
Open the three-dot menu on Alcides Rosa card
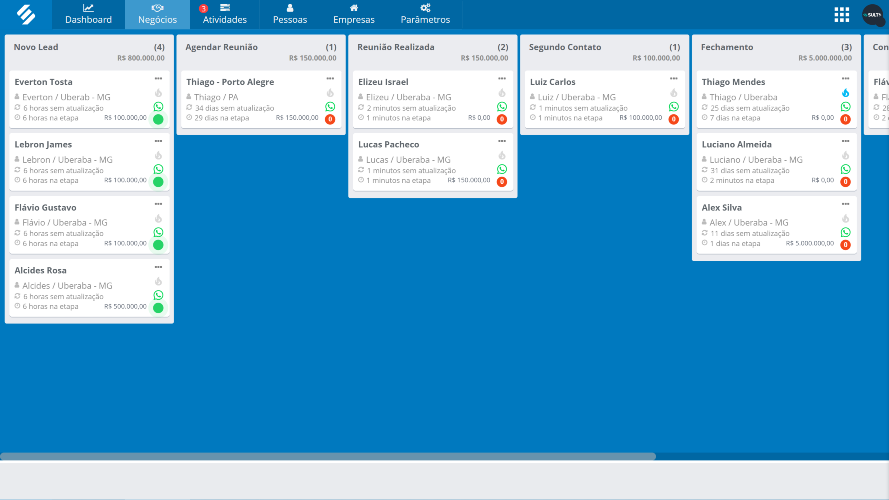click(x=158, y=267)
